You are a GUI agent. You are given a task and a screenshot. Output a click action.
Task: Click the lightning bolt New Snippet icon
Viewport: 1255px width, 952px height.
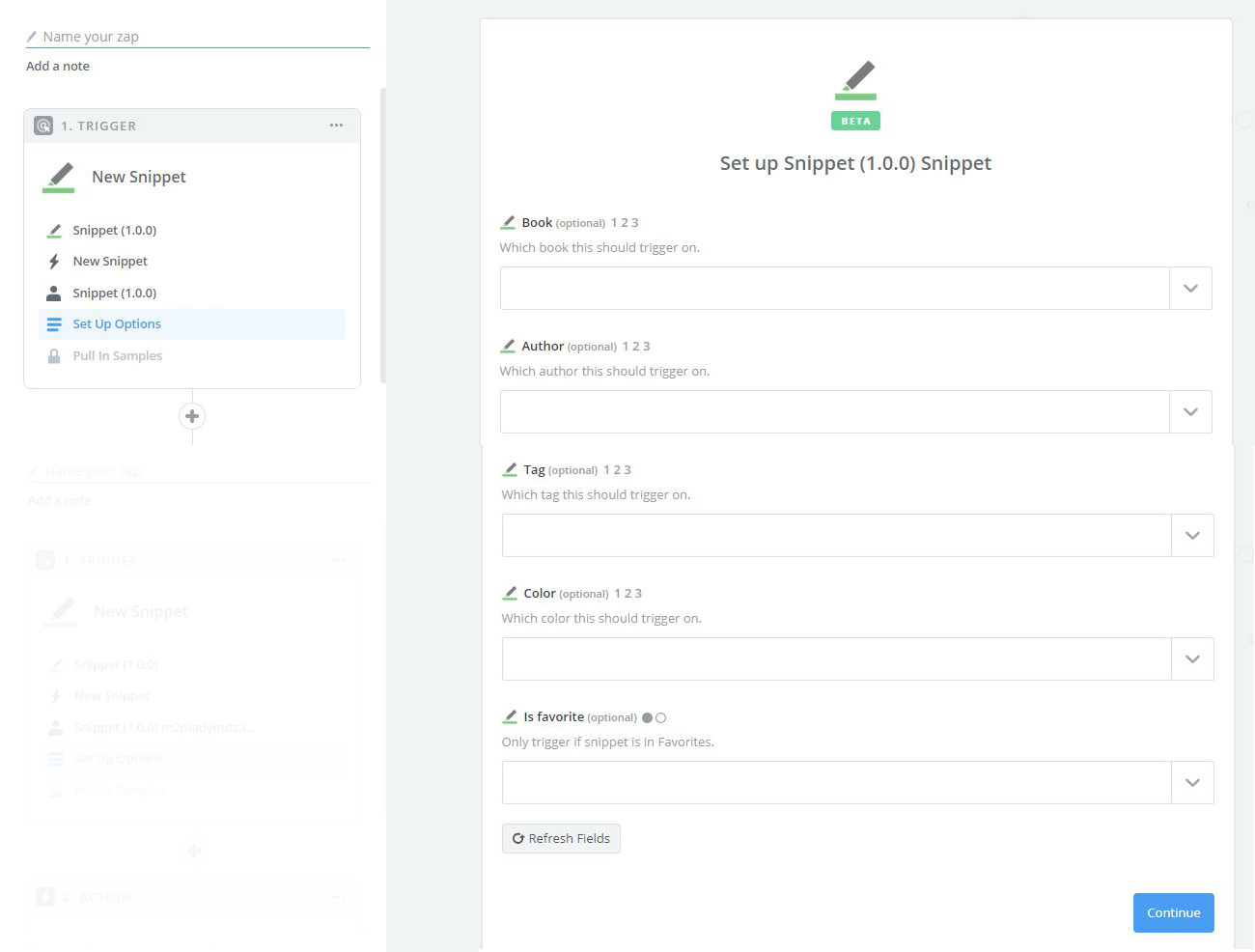(54, 262)
